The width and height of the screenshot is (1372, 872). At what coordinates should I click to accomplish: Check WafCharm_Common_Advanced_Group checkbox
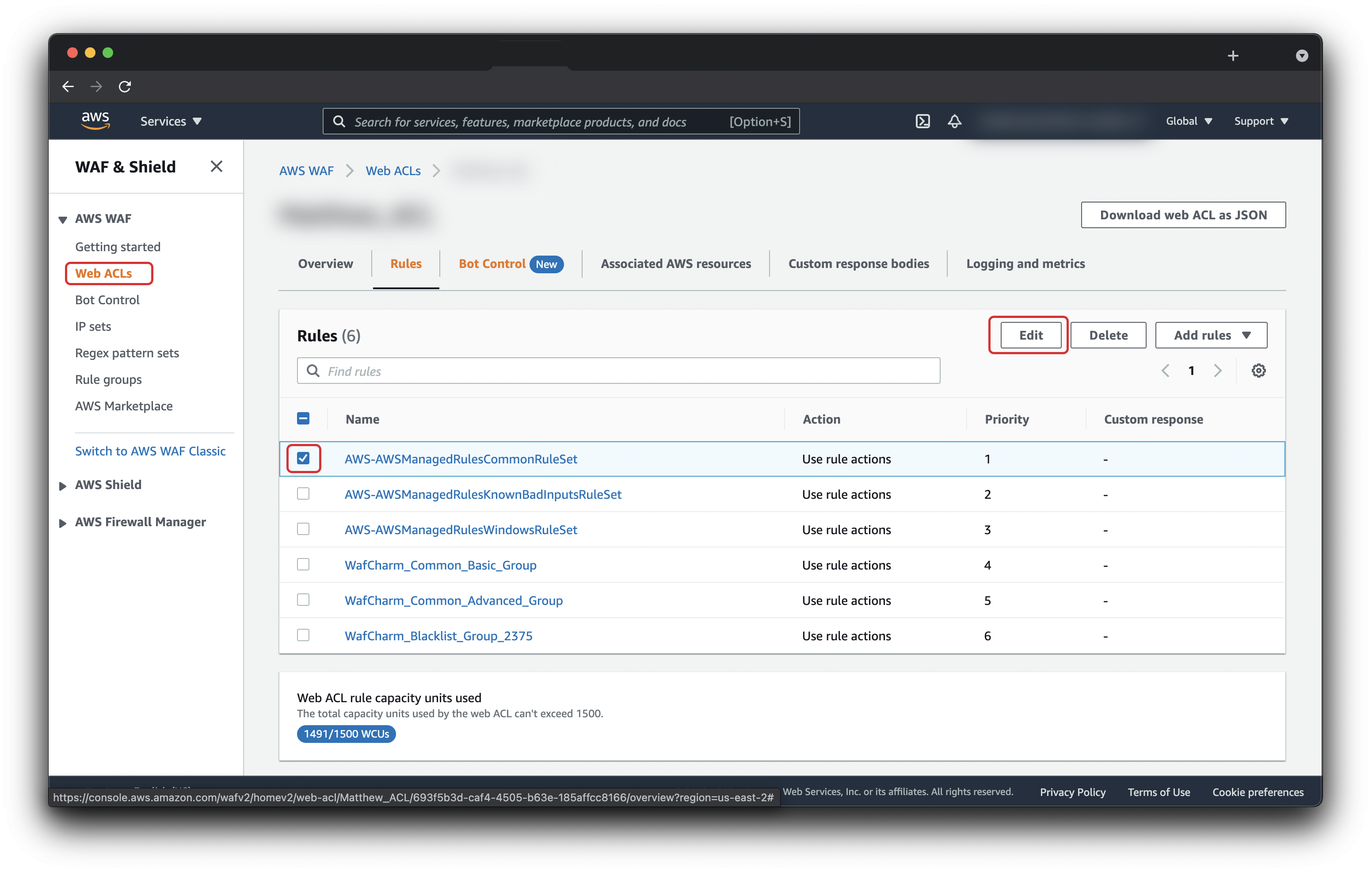[303, 600]
